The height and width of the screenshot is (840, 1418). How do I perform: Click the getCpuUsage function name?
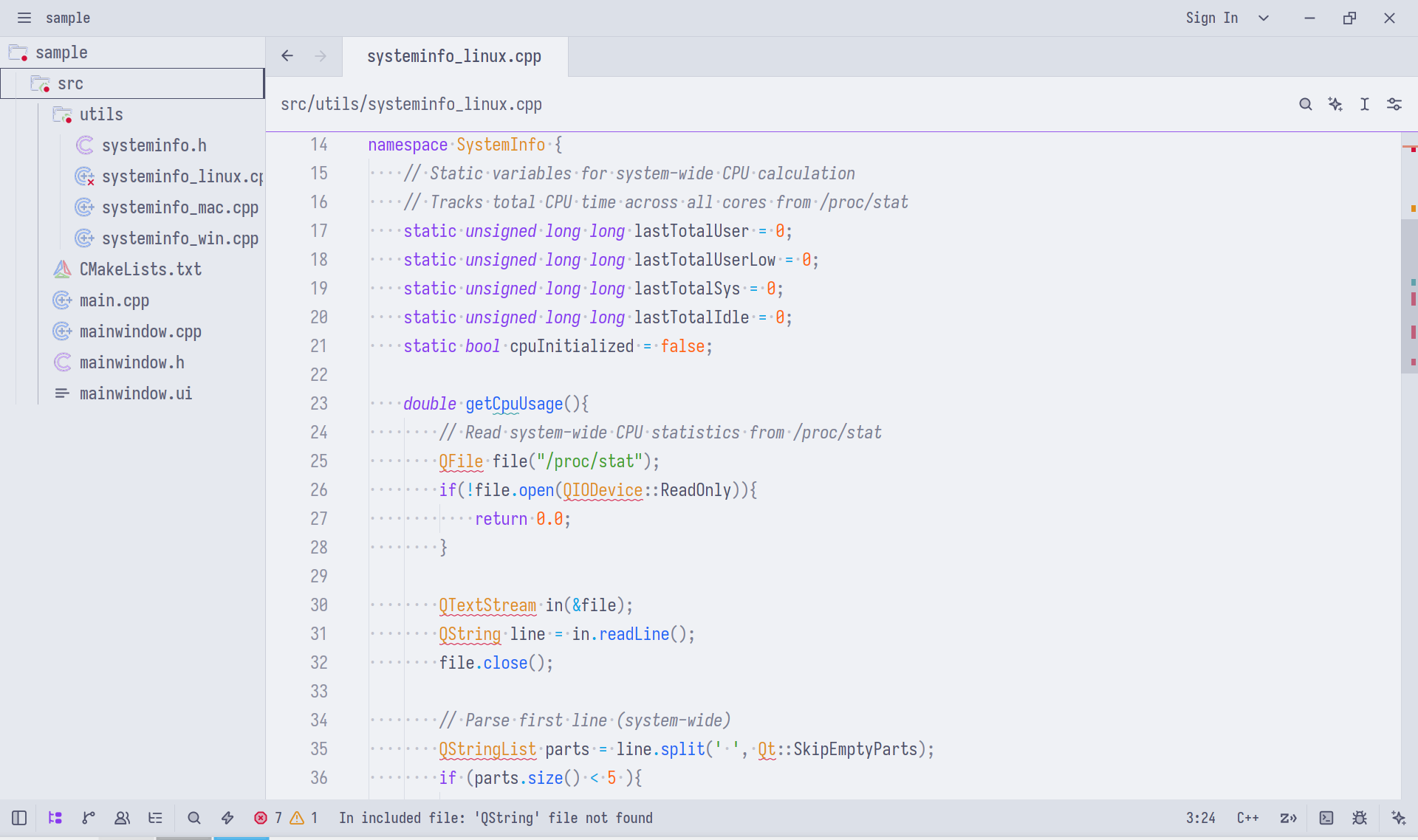[514, 404]
